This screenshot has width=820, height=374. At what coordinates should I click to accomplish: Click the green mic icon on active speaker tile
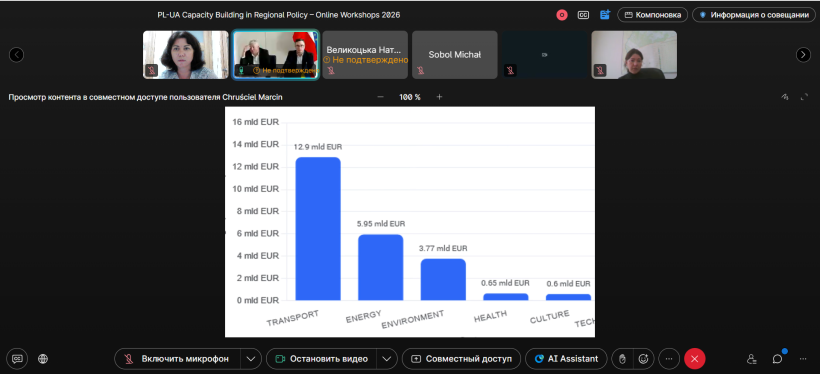[x=242, y=70]
